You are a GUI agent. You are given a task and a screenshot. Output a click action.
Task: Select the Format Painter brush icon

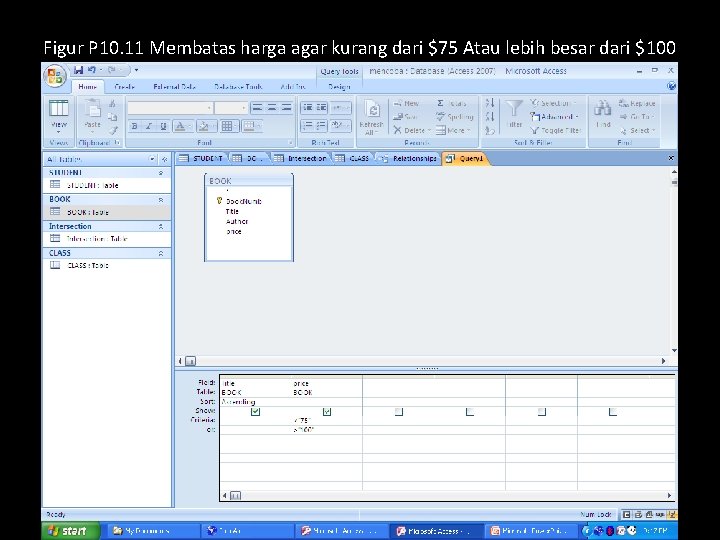coord(113,130)
